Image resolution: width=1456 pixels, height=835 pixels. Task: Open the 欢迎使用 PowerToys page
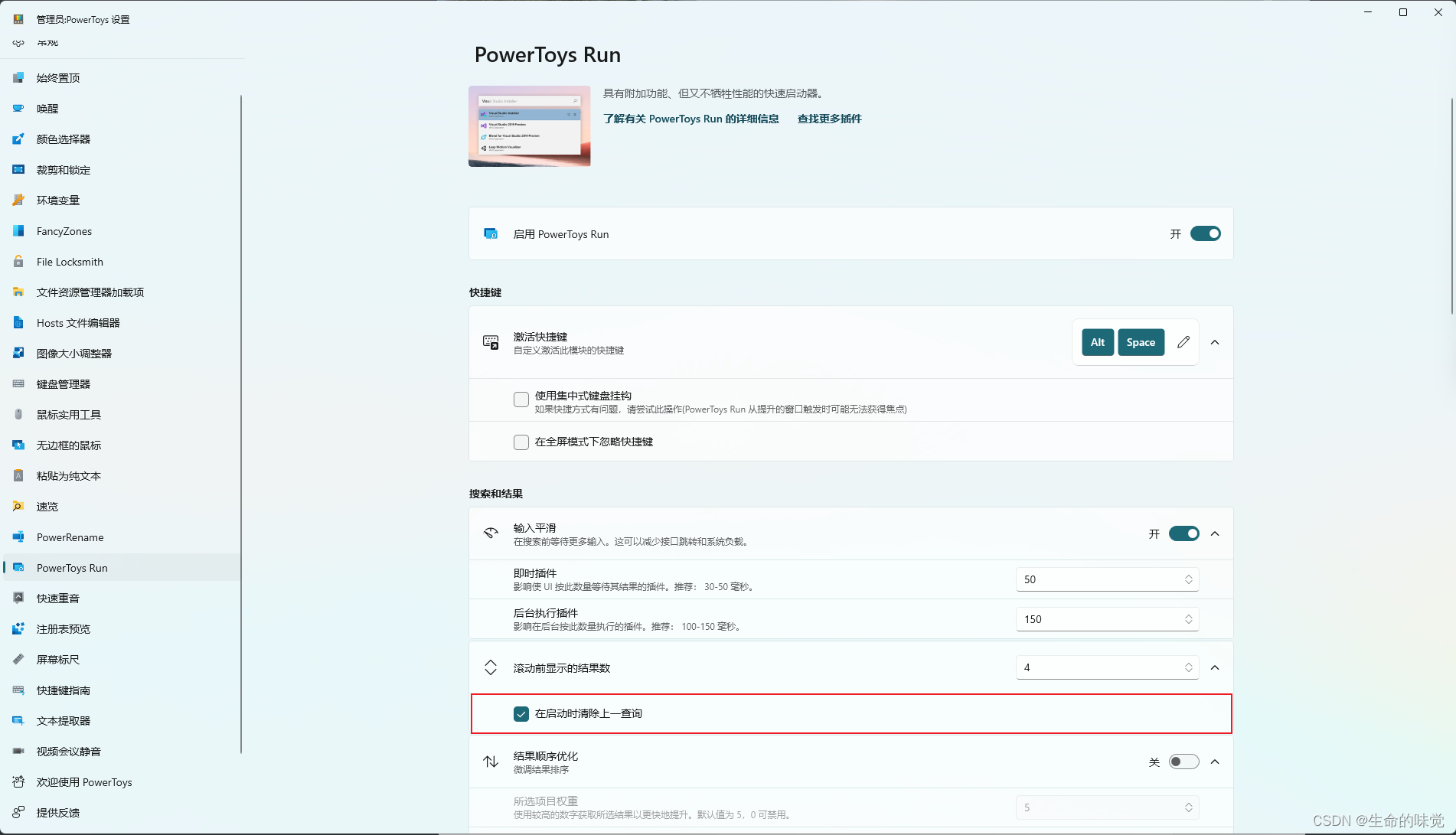coord(122,782)
